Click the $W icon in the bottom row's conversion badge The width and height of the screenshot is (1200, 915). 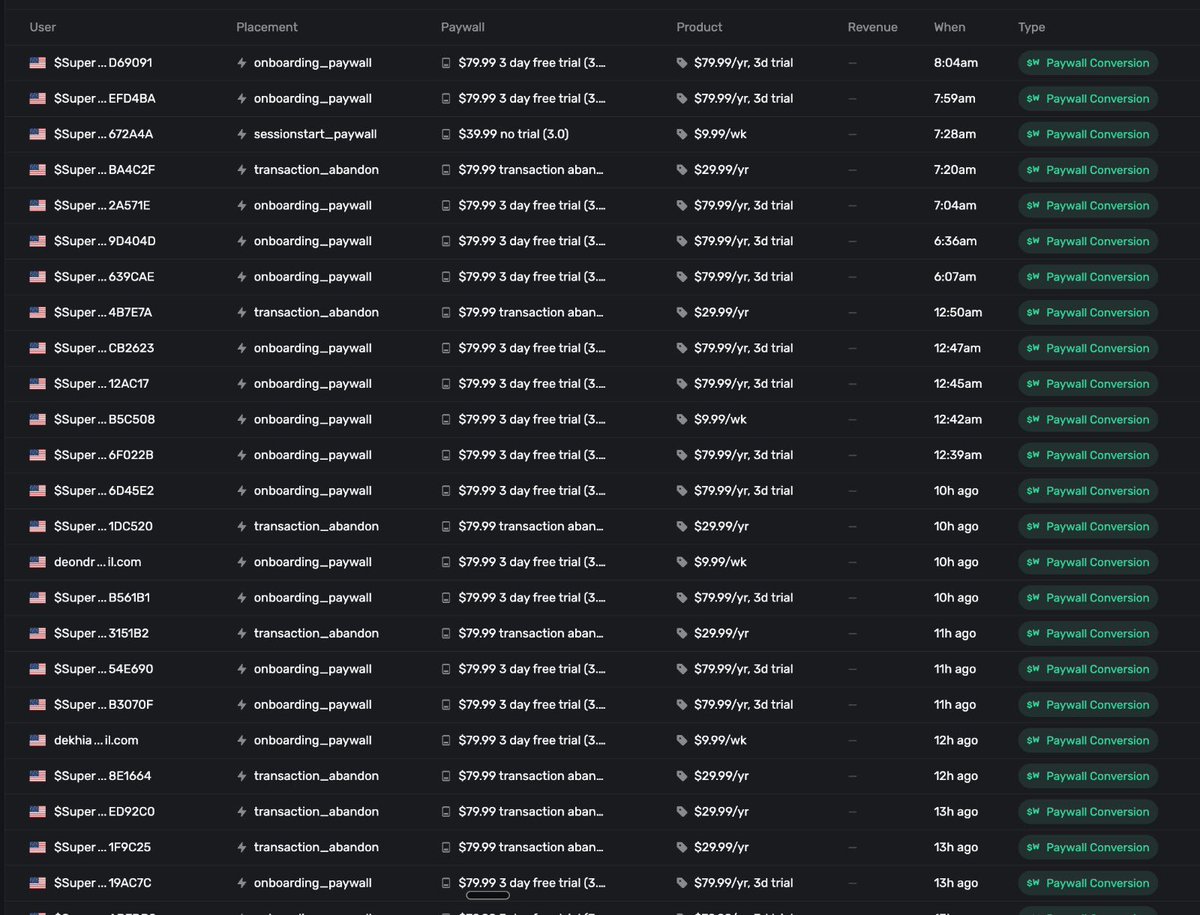tap(1034, 882)
